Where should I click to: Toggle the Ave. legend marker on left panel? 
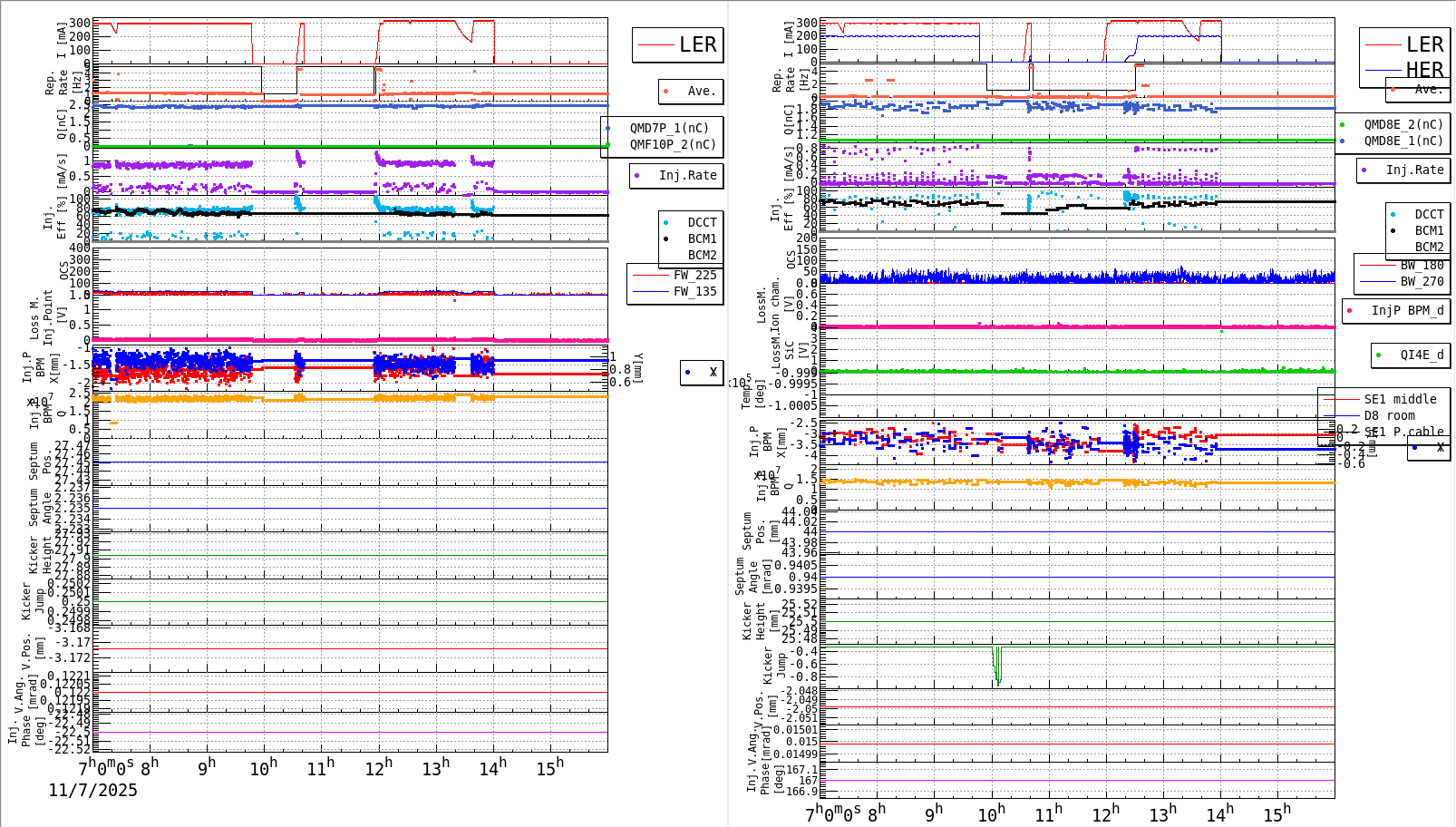coord(665,92)
